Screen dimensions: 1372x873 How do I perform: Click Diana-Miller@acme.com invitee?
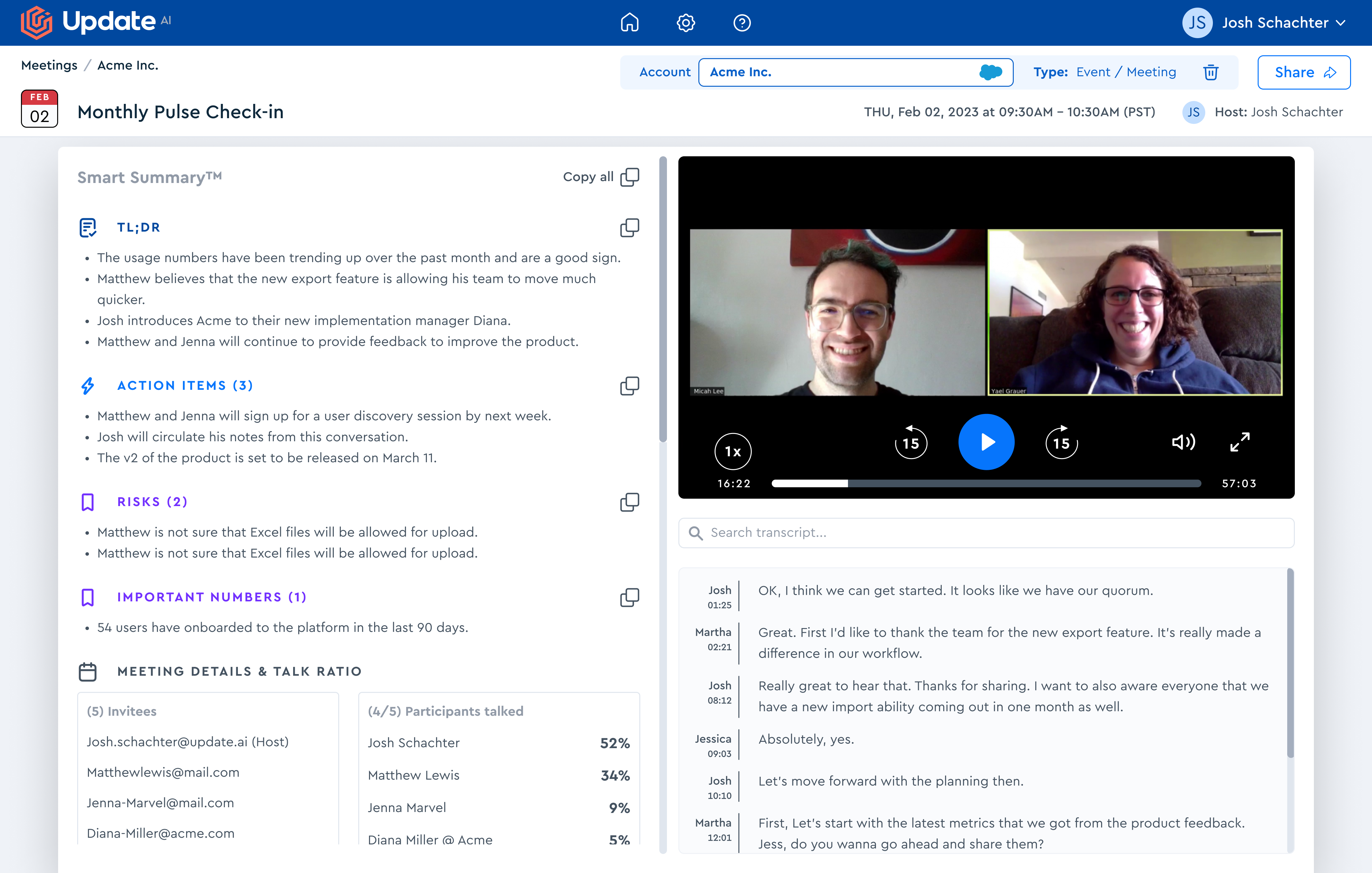(161, 834)
